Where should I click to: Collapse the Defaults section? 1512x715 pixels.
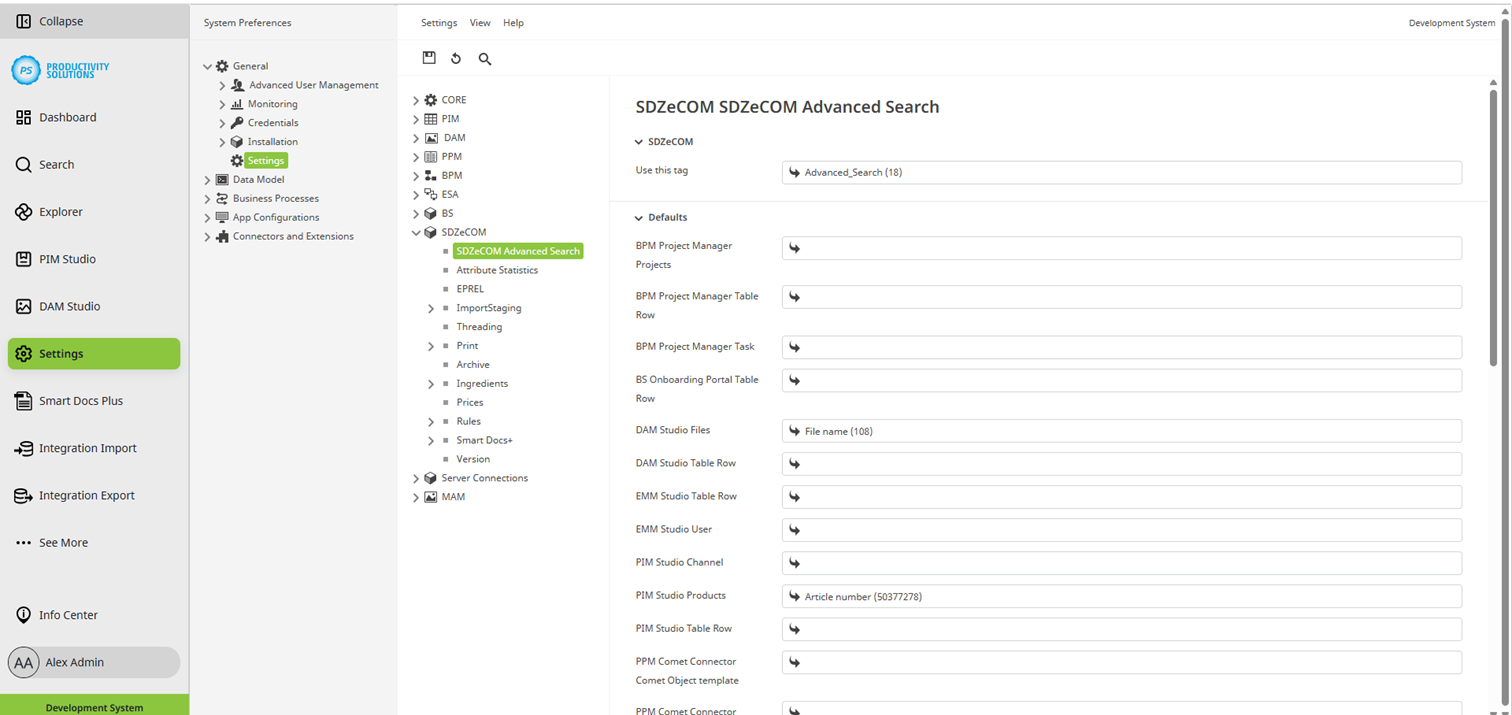pyautogui.click(x=638, y=217)
